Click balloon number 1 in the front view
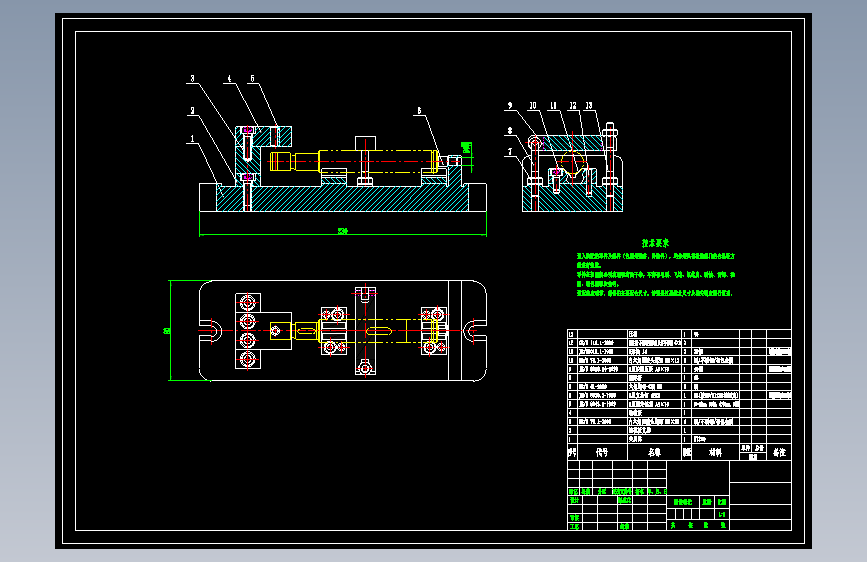 (x=192, y=139)
